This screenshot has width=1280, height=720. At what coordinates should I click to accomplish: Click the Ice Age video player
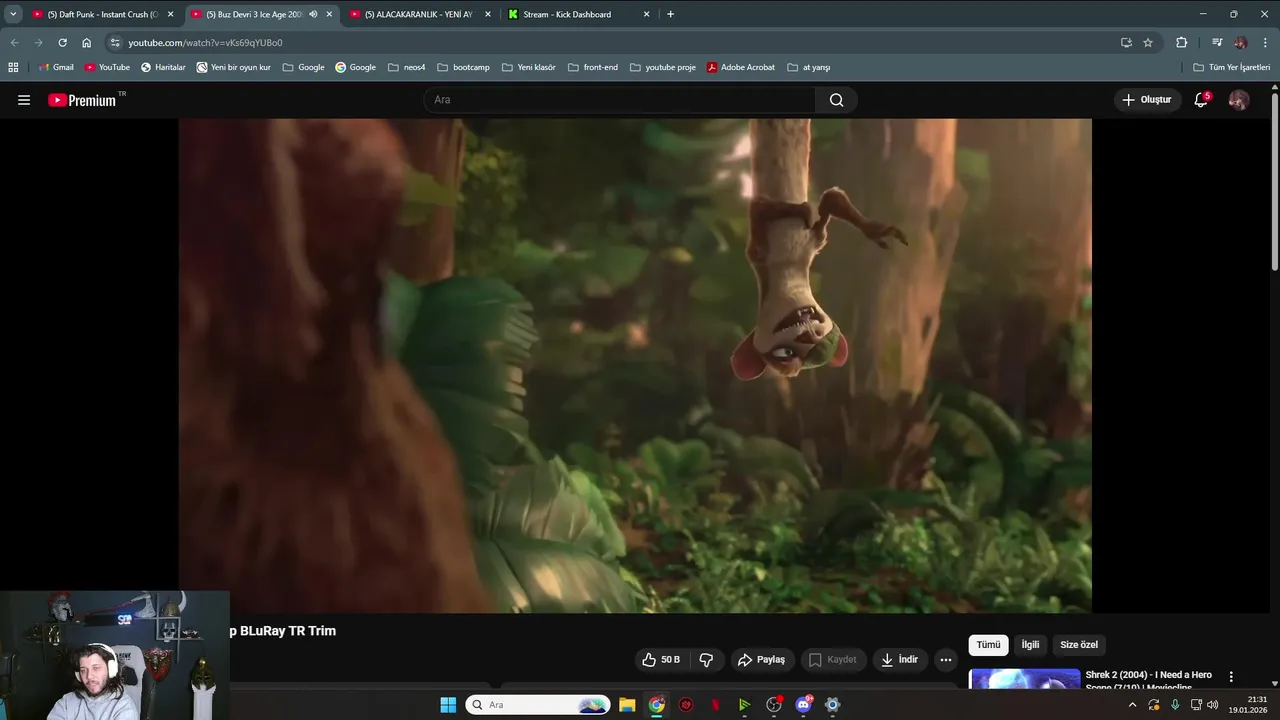[635, 365]
